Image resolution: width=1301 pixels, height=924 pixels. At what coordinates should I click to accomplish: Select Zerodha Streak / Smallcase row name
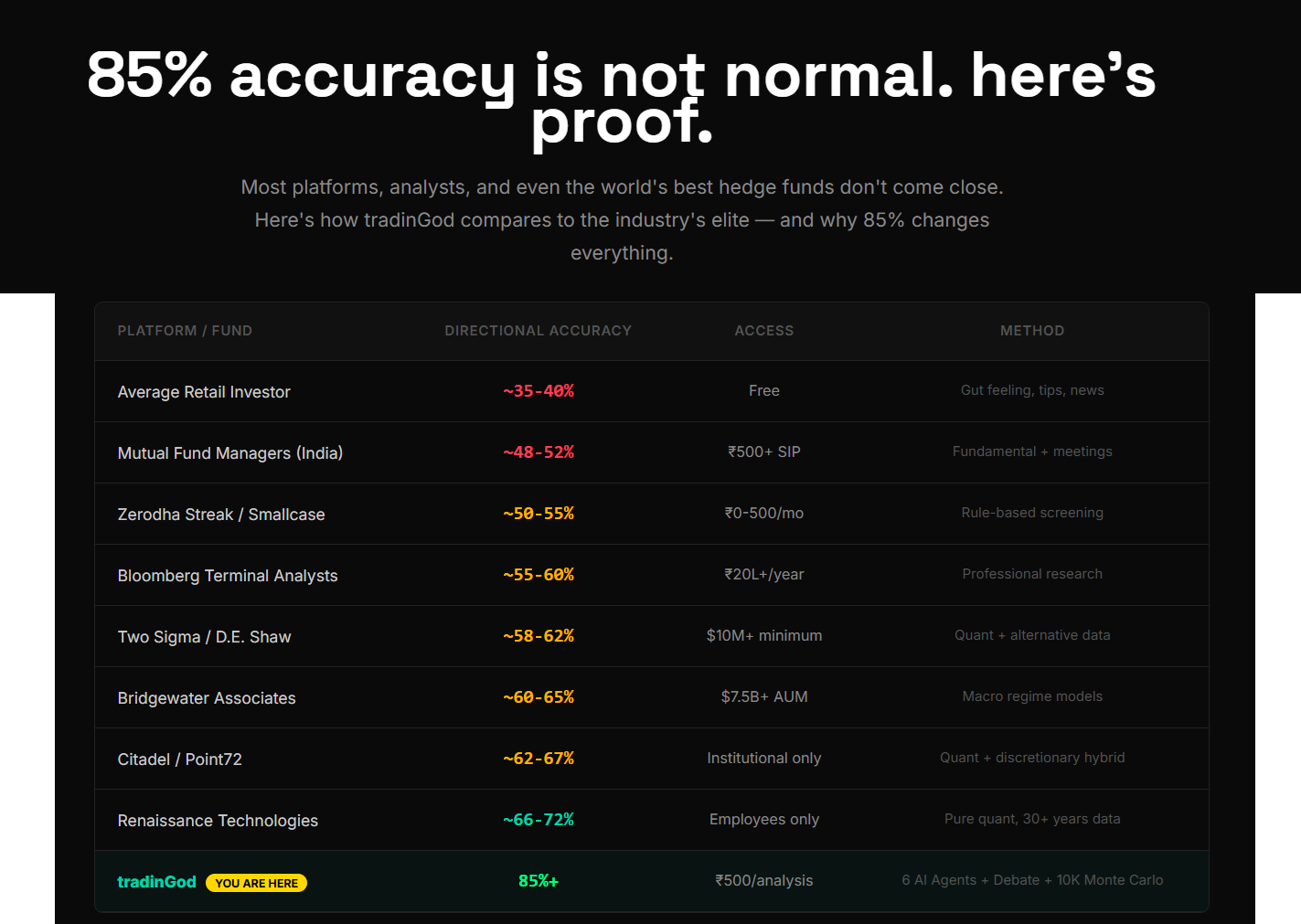click(221, 515)
